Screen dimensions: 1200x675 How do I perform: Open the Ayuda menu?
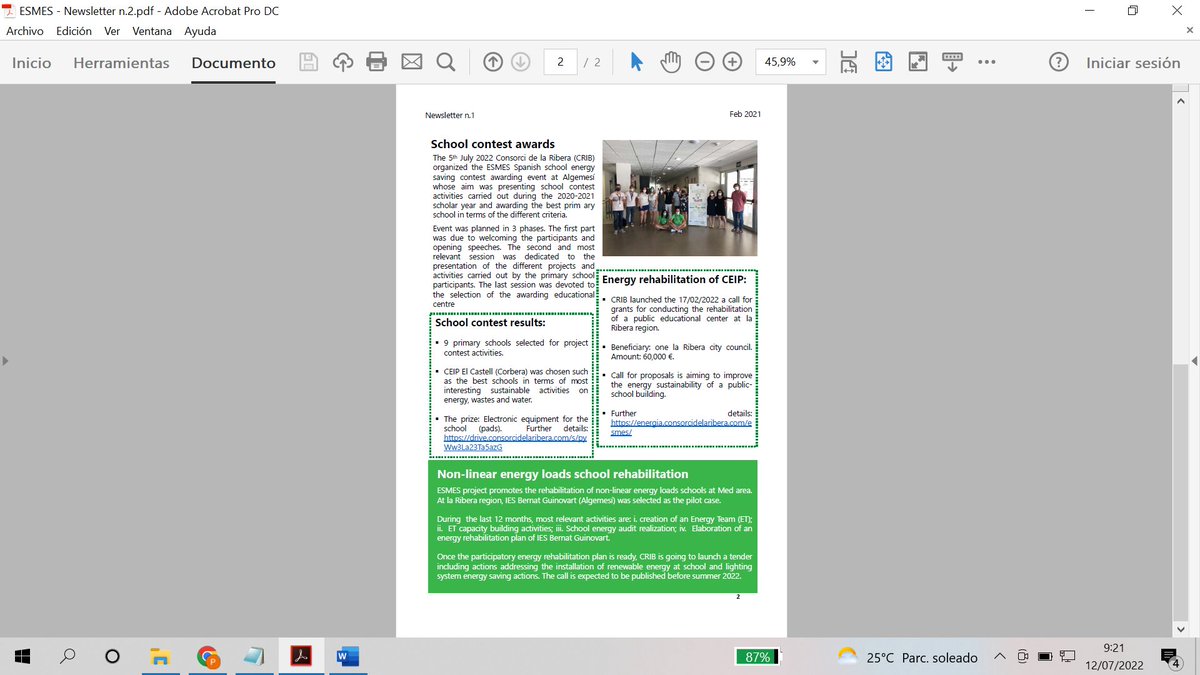[x=200, y=31]
